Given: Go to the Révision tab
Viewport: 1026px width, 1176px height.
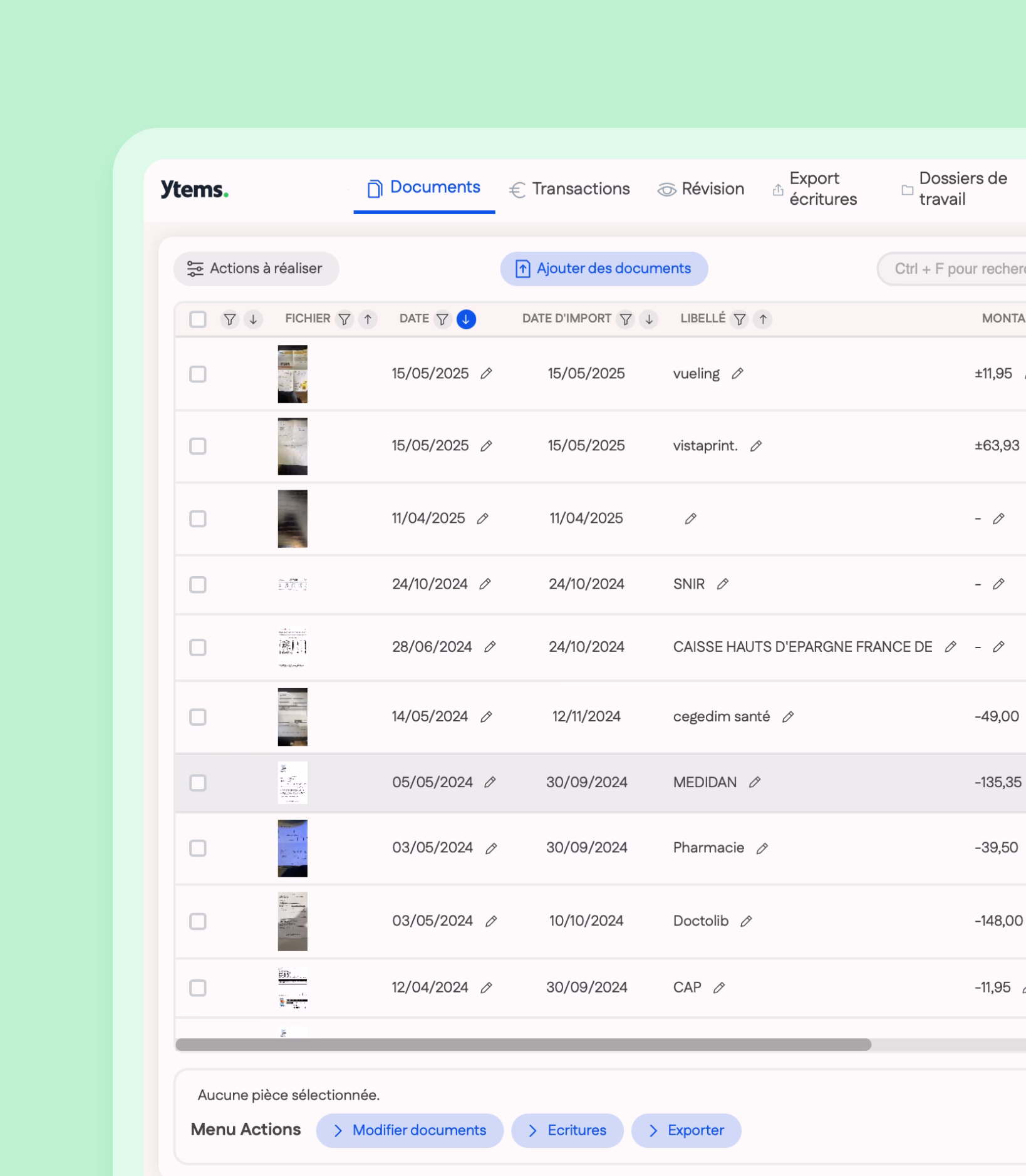Looking at the screenshot, I should tap(700, 189).
